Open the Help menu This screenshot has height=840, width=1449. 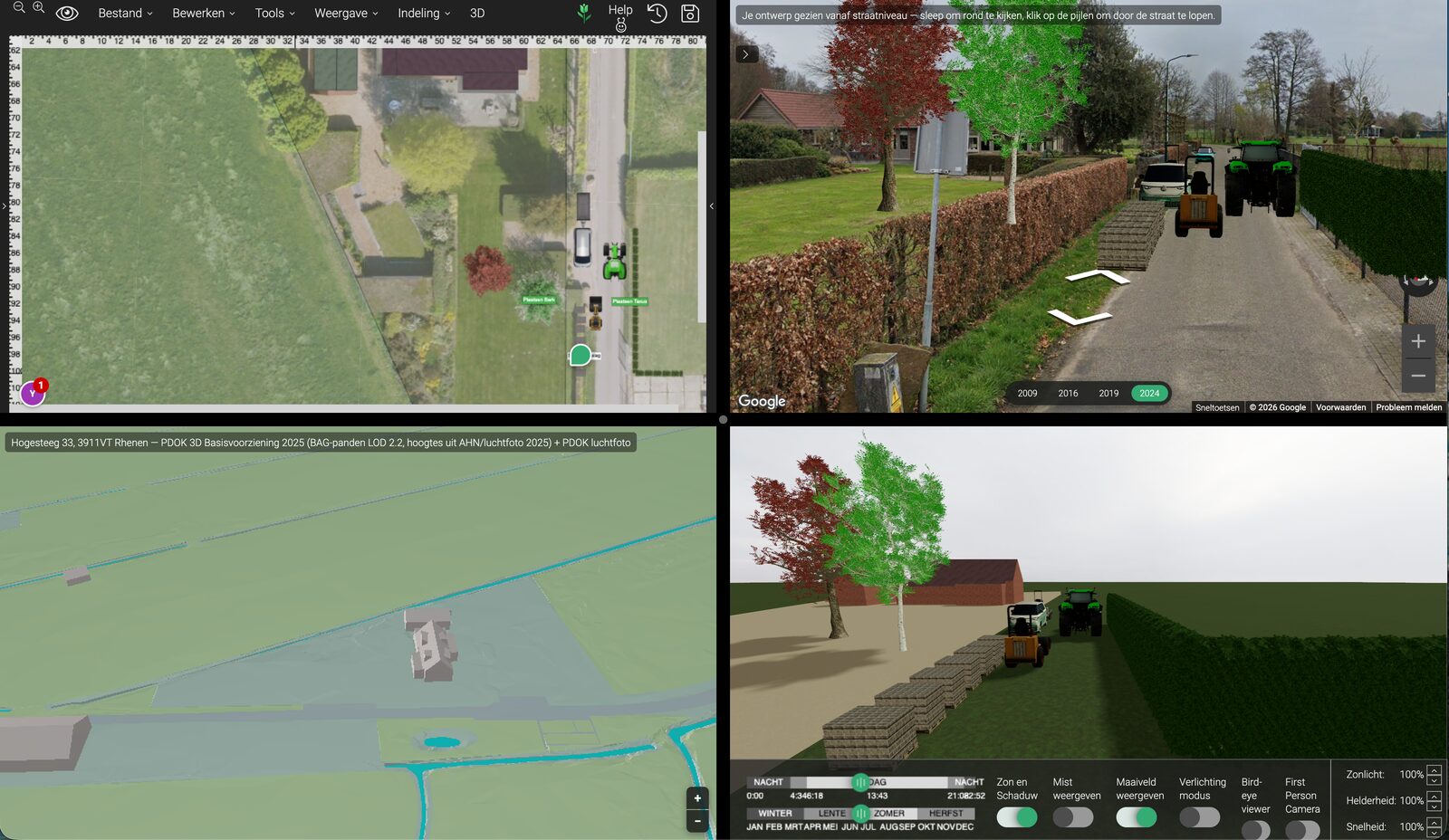pyautogui.click(x=620, y=10)
